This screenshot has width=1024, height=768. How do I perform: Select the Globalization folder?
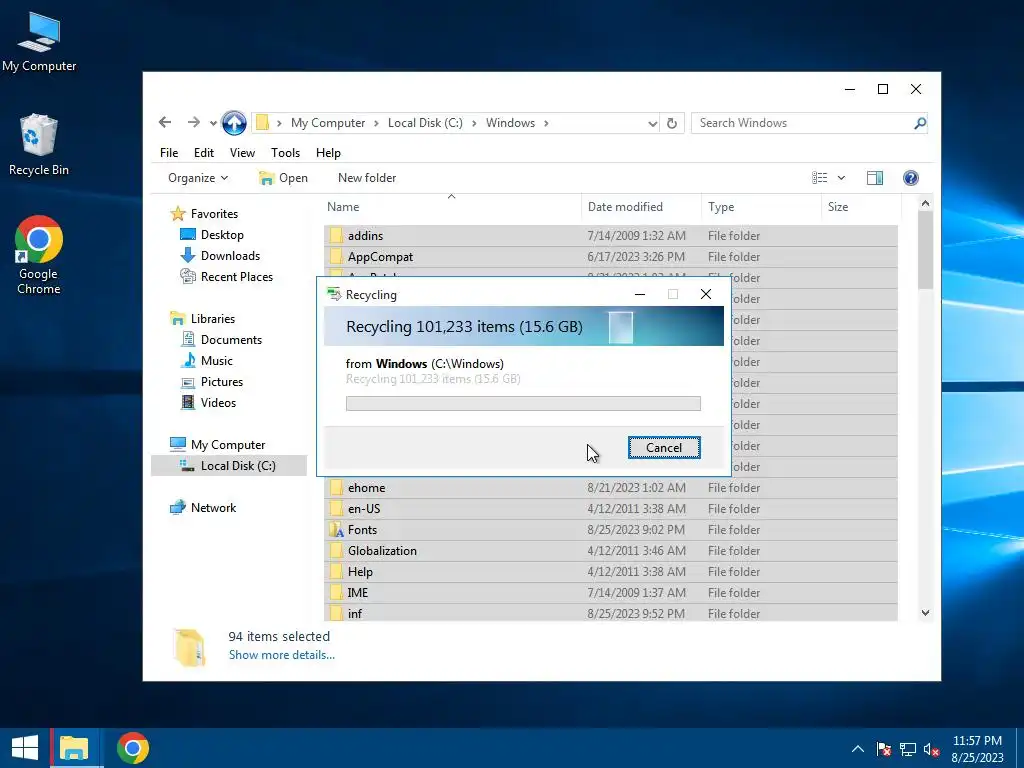click(611, 551)
